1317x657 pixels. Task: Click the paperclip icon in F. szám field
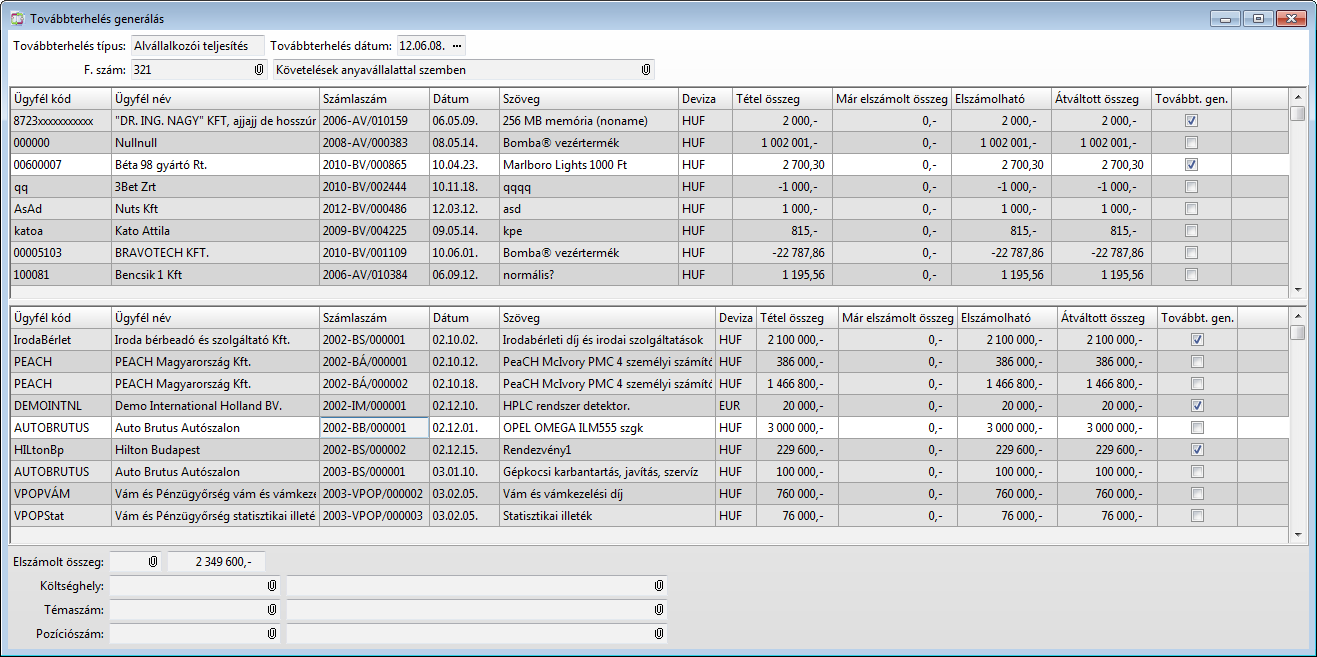point(259,70)
